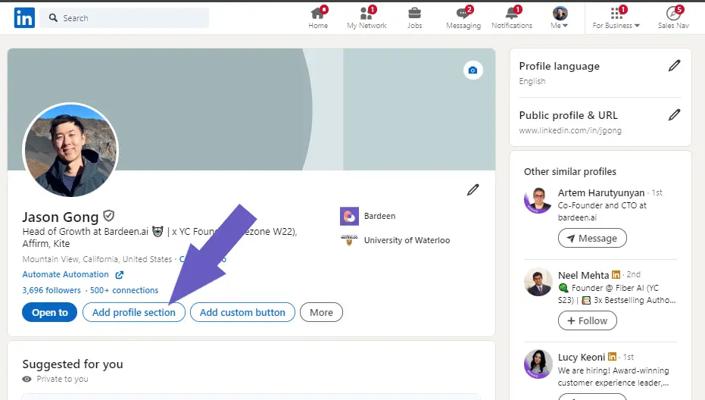
Task: Click Artem Harutyunyan's avatar
Action: [538, 200]
